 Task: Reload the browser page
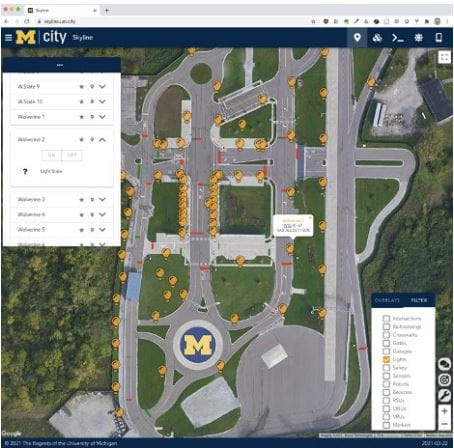coord(27,21)
